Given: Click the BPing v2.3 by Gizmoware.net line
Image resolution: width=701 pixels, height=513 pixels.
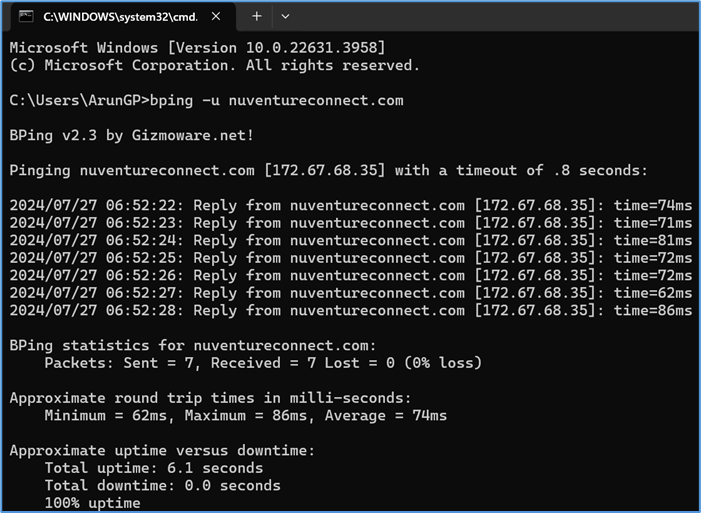Looking at the screenshot, I should coord(132,135).
